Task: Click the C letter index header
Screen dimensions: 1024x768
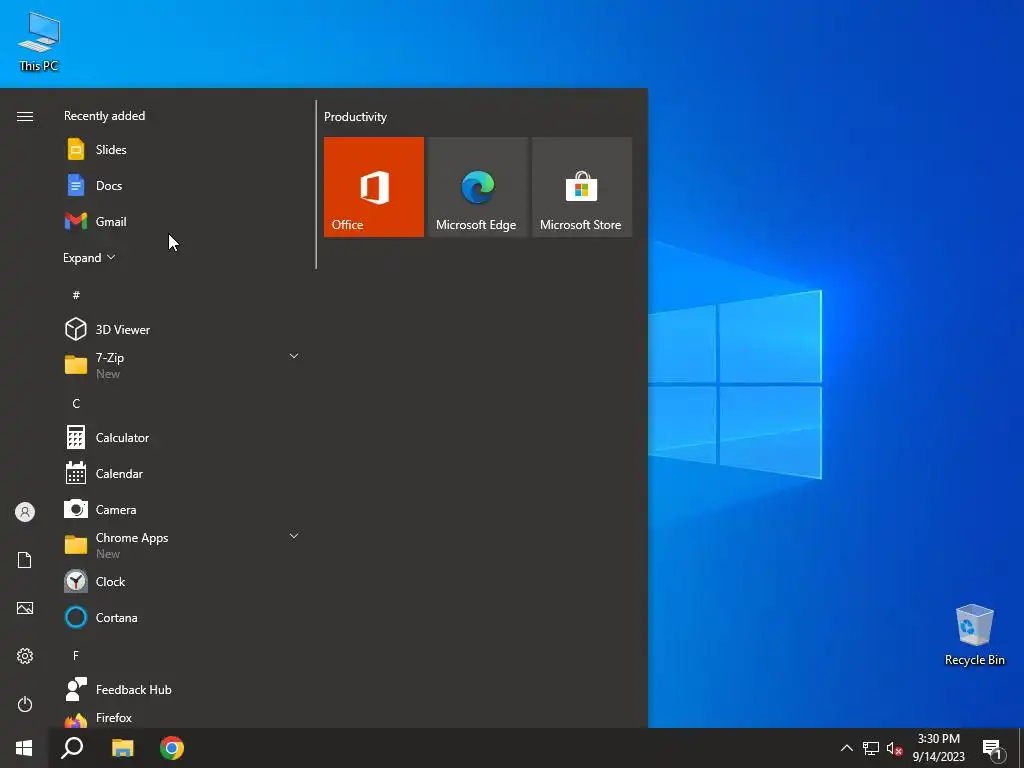Action: pyautogui.click(x=76, y=404)
